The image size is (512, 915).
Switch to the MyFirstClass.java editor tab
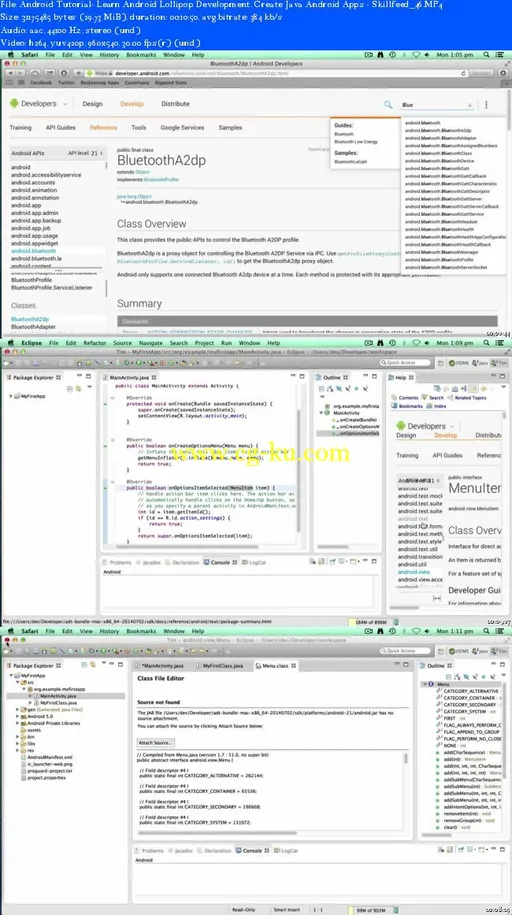click(x=222, y=665)
